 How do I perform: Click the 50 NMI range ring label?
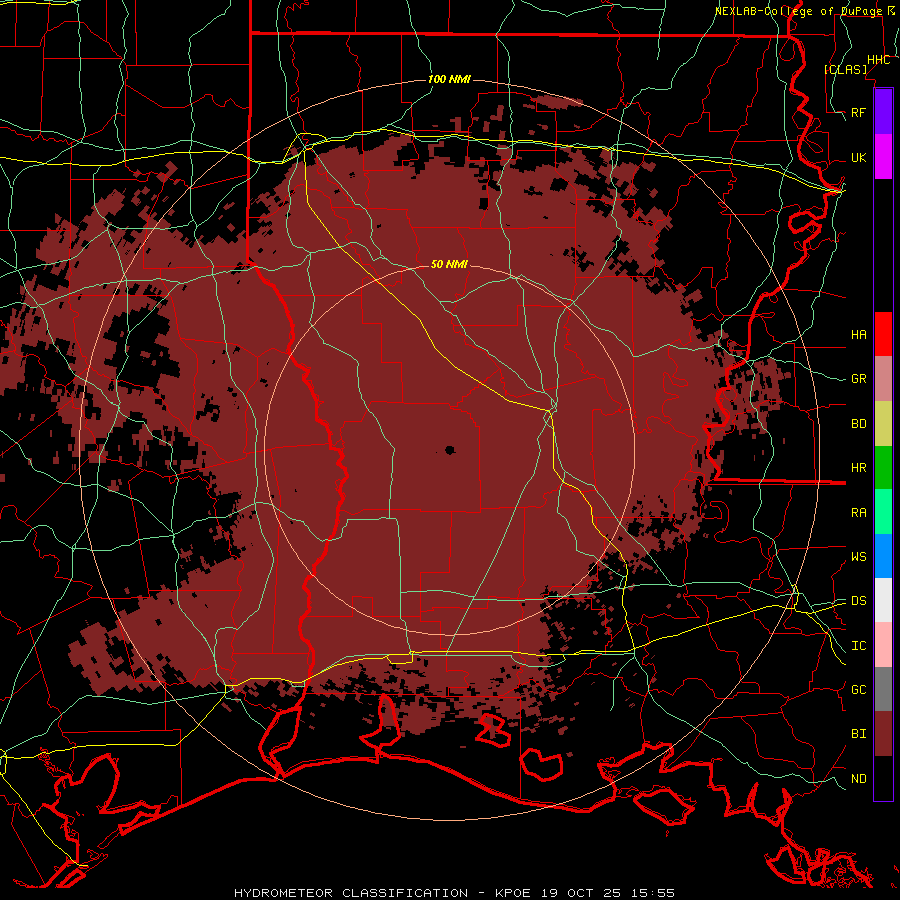pyautogui.click(x=449, y=264)
